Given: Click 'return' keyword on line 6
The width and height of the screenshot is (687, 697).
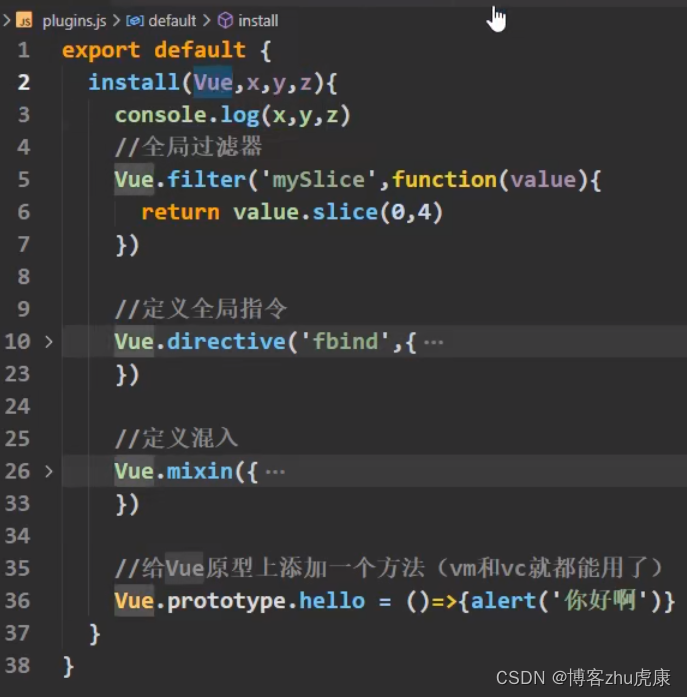Looking at the screenshot, I should pos(180,212).
